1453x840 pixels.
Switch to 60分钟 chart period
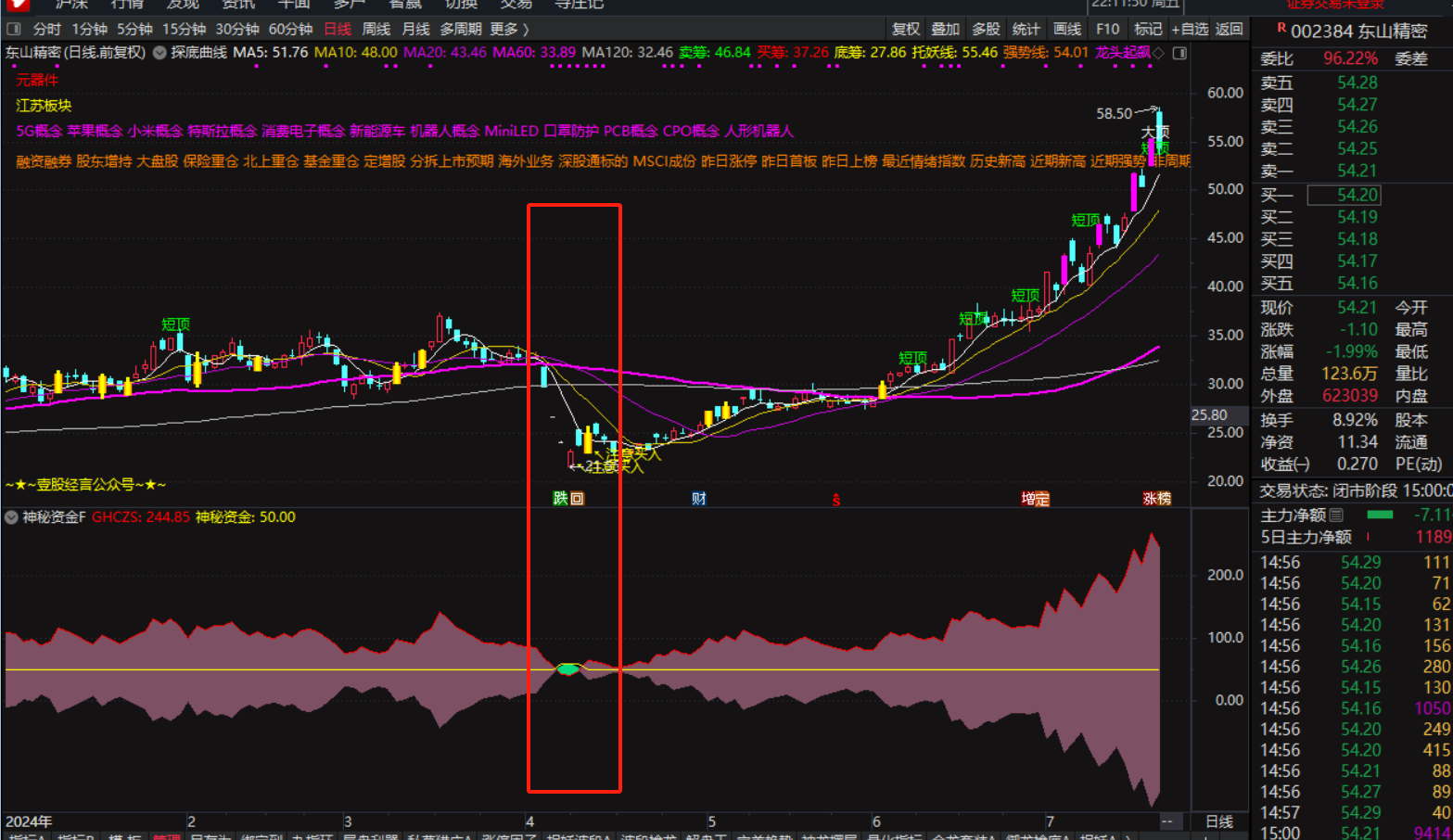pyautogui.click(x=290, y=29)
